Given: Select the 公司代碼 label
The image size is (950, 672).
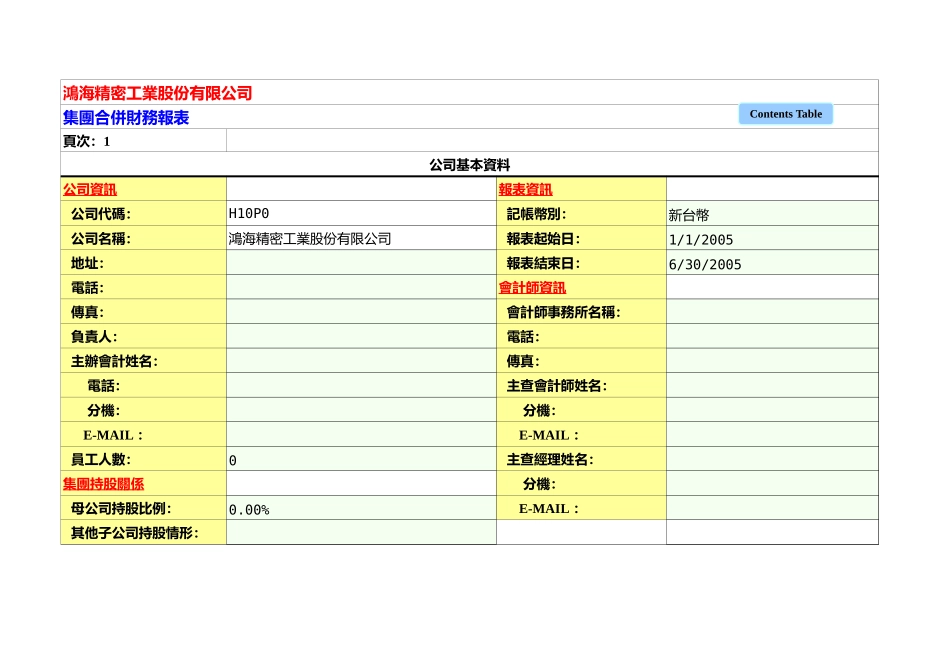Looking at the screenshot, I should click(101, 214).
